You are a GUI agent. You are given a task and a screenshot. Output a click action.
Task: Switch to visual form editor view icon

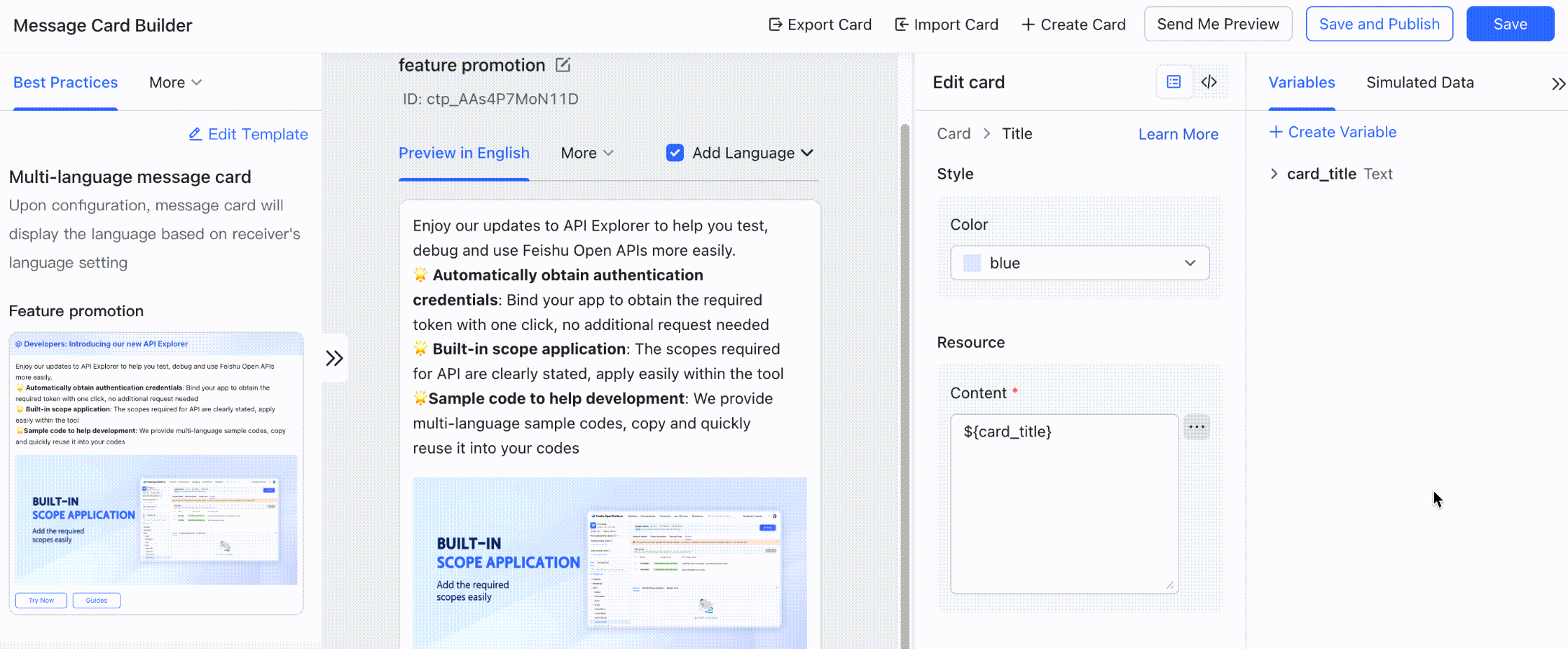point(1174,82)
